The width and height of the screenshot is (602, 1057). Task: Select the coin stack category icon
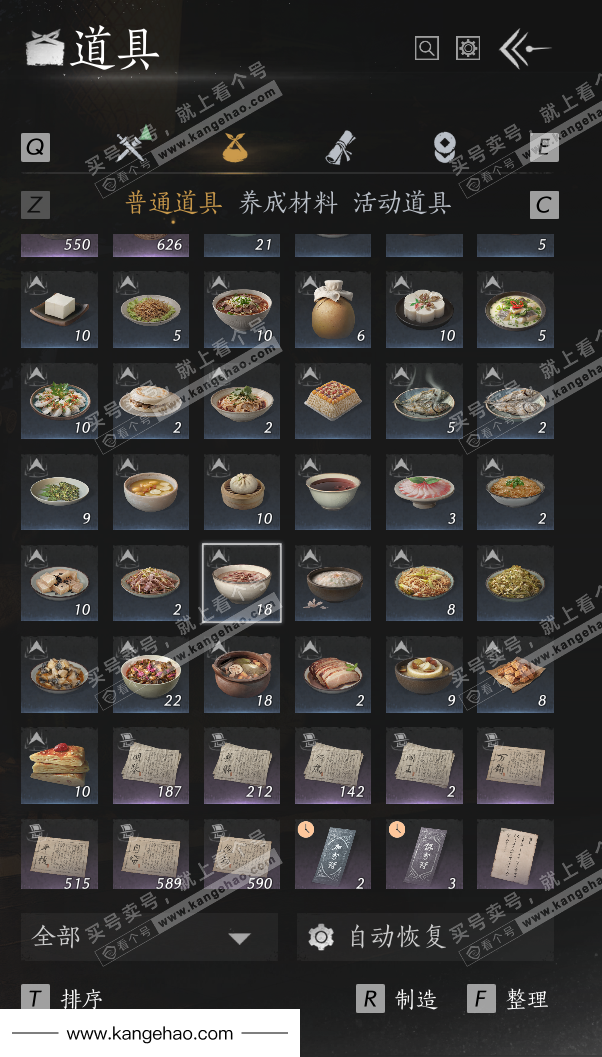pyautogui.click(x=445, y=146)
